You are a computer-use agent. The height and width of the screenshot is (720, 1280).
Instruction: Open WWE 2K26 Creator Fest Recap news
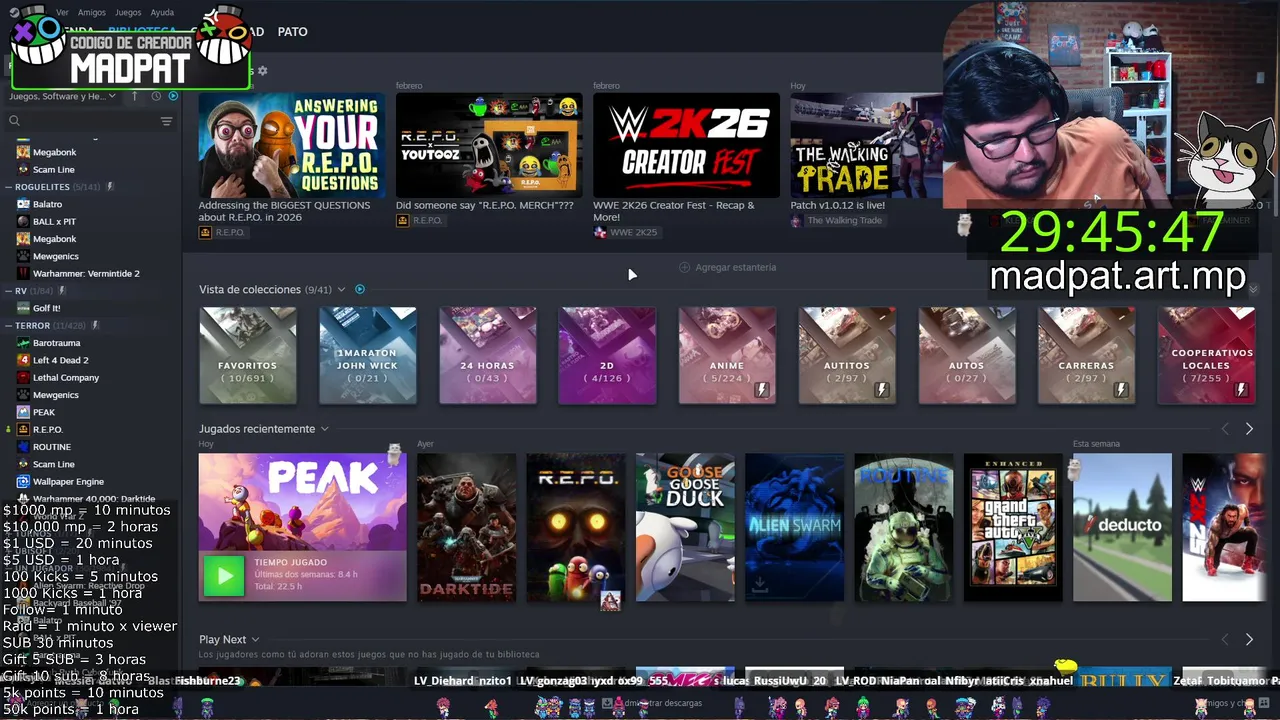point(674,211)
